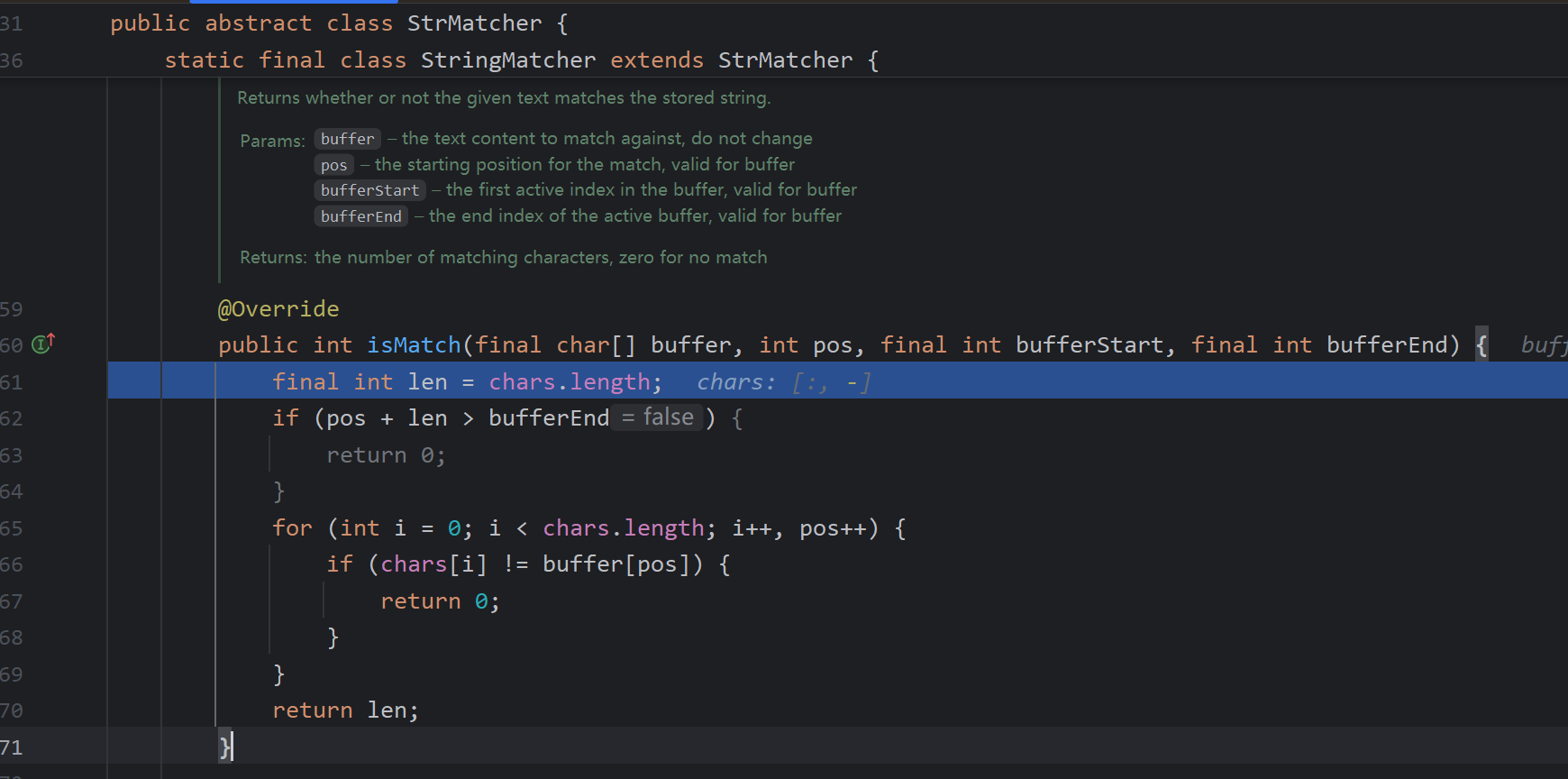Click pos++ in the for loop header
Image resolution: width=1568 pixels, height=779 pixels.
tap(833, 528)
